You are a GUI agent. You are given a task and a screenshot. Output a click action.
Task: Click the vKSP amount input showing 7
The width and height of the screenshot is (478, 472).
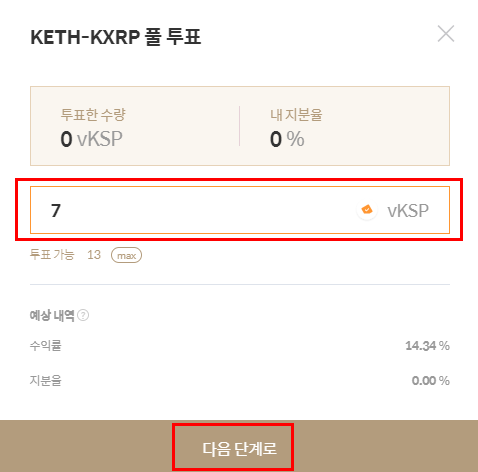coord(240,210)
